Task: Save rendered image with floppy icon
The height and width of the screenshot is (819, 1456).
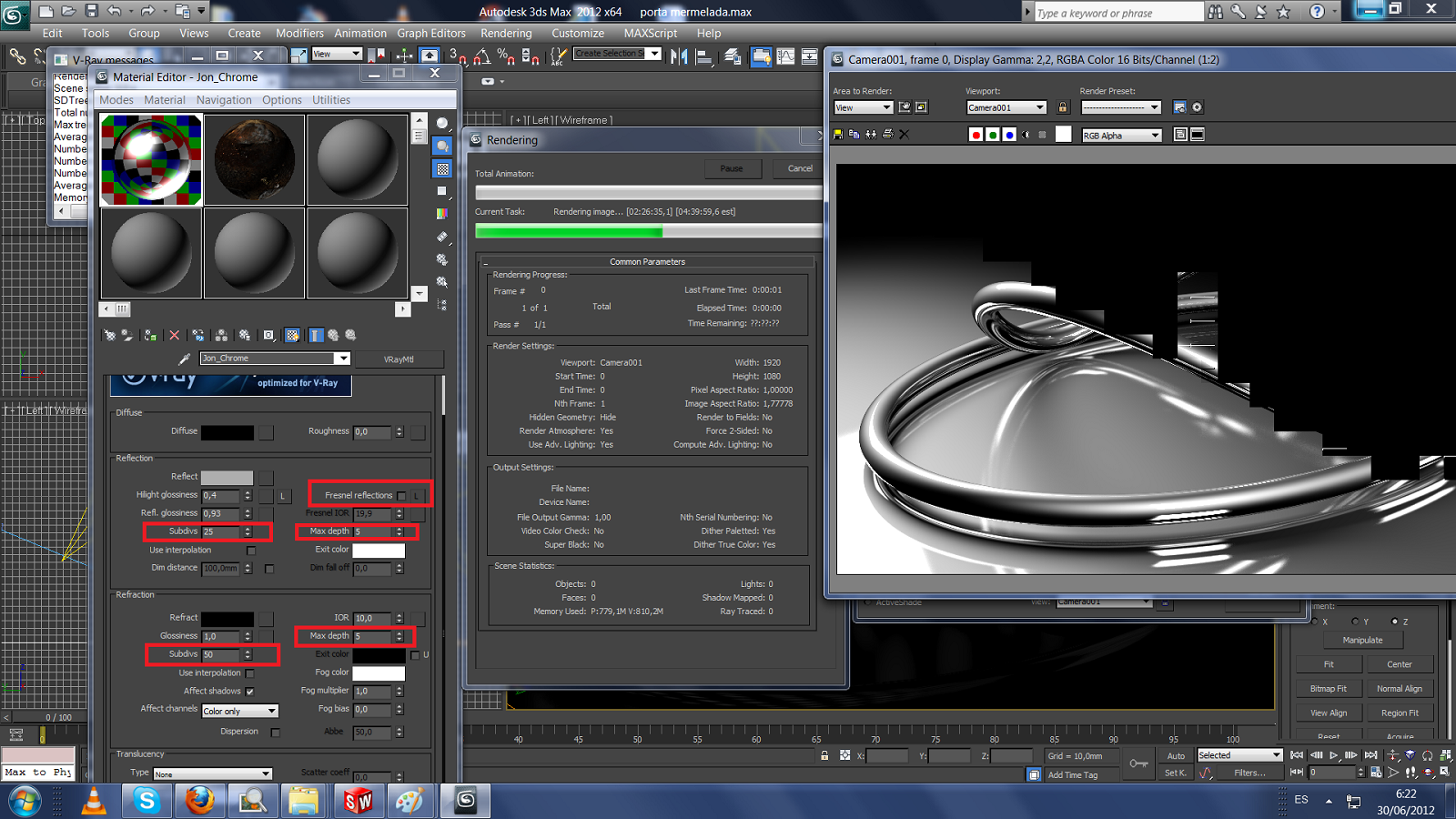Action: [x=838, y=135]
